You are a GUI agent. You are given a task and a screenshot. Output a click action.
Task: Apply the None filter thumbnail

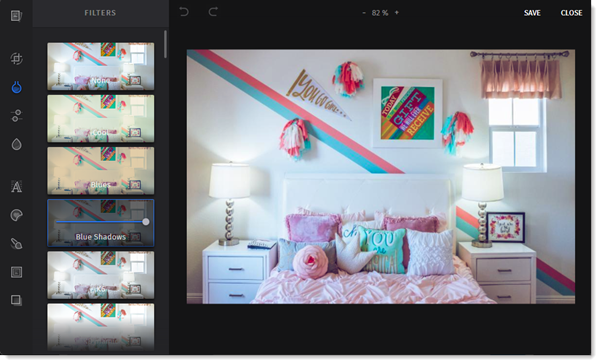(x=101, y=66)
